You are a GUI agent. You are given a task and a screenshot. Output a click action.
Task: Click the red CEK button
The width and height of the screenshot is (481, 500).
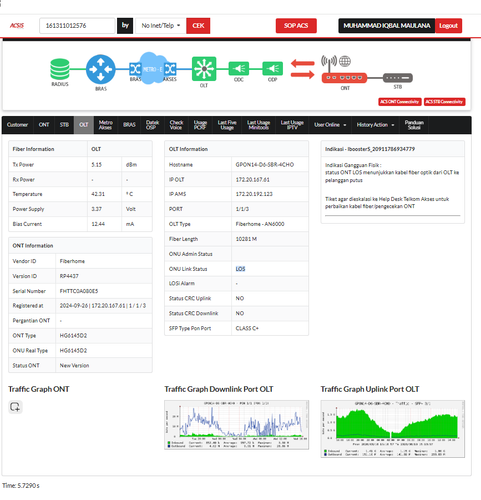pyautogui.click(x=198, y=26)
